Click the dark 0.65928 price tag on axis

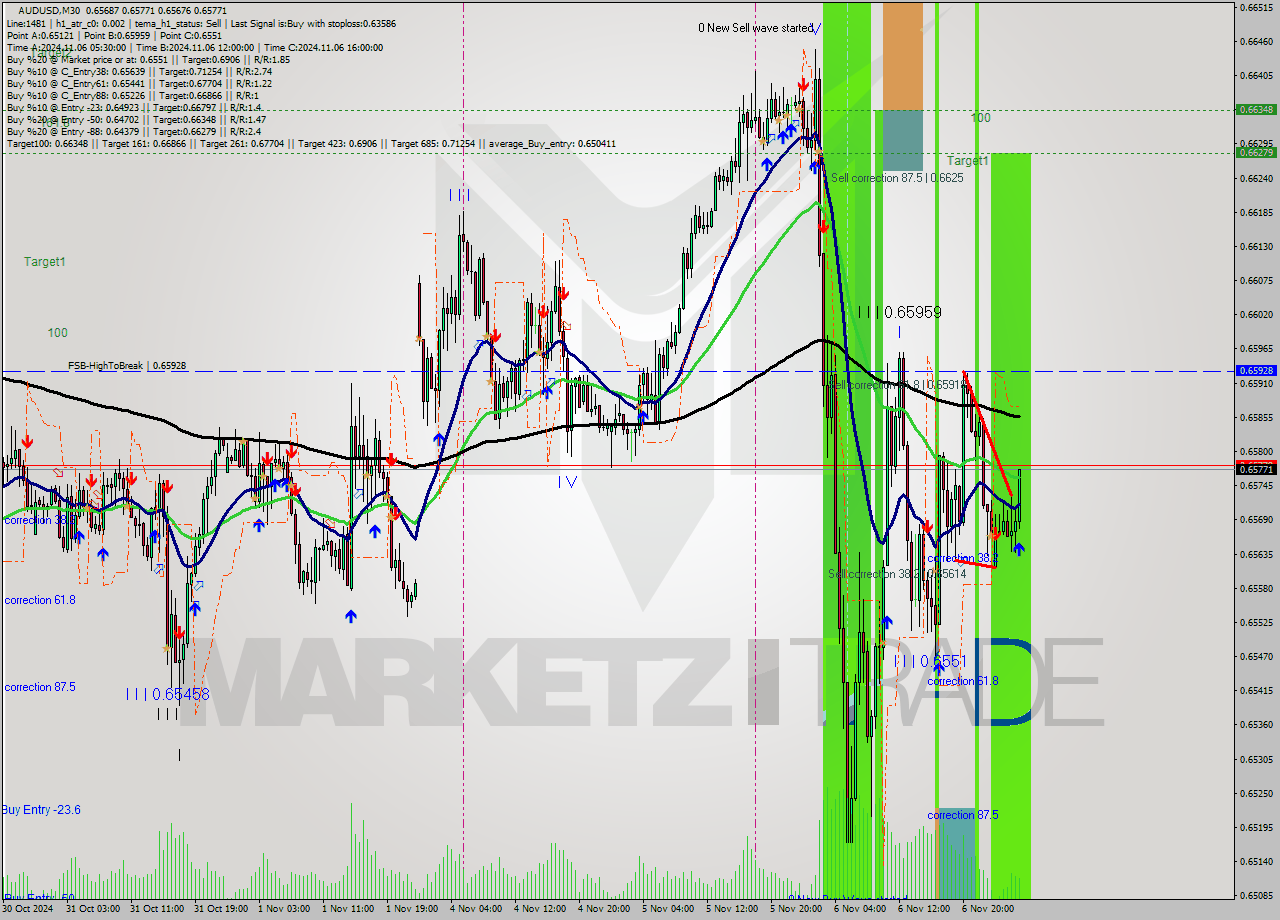(x=1256, y=370)
